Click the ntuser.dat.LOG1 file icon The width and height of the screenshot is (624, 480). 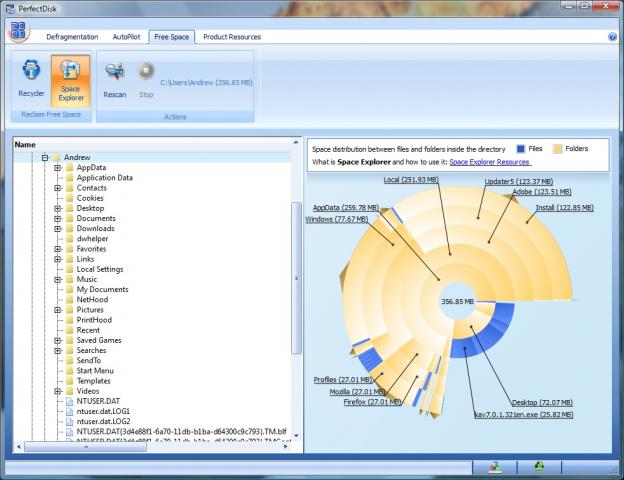[70, 411]
